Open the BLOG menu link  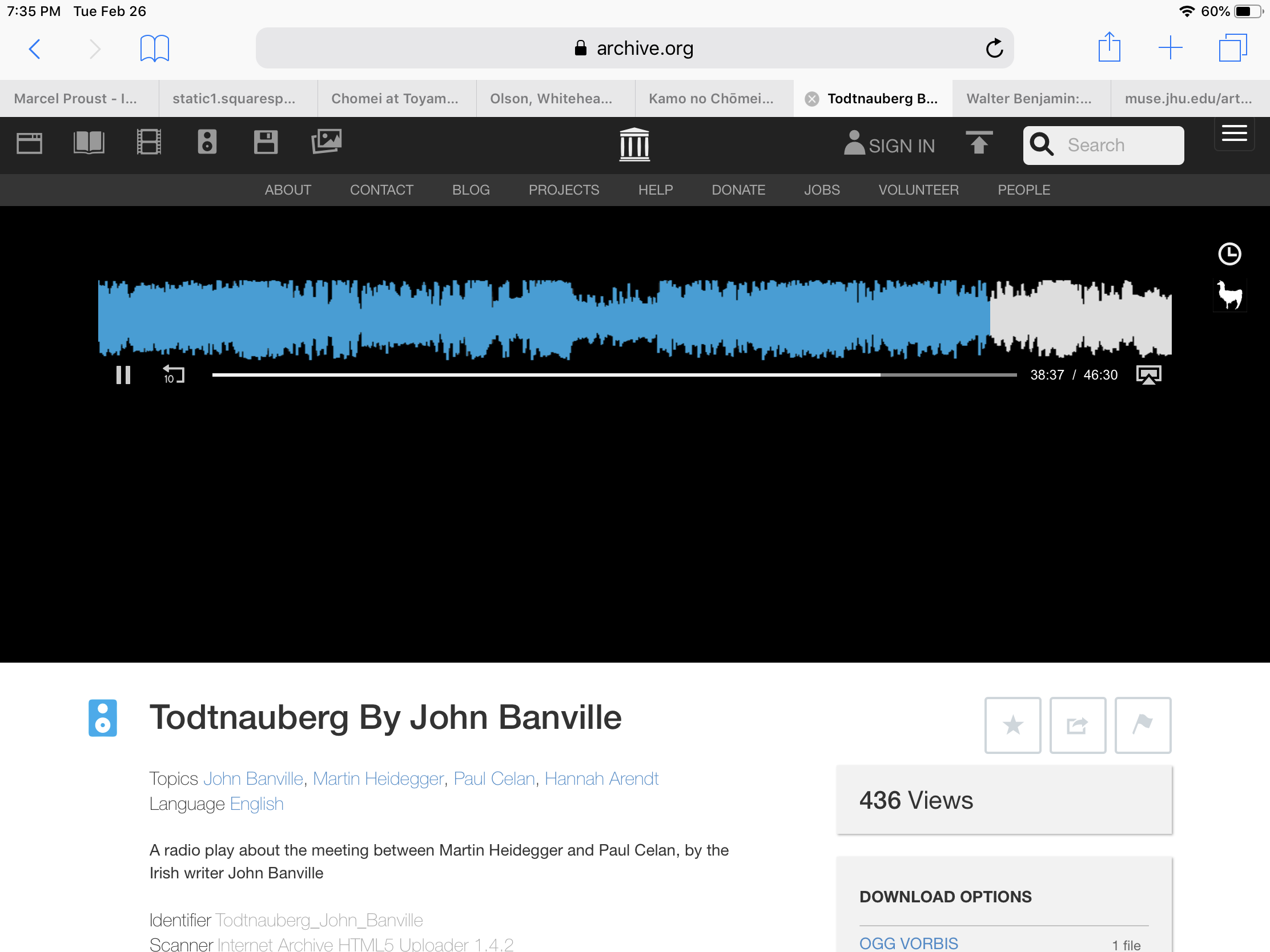point(471,190)
